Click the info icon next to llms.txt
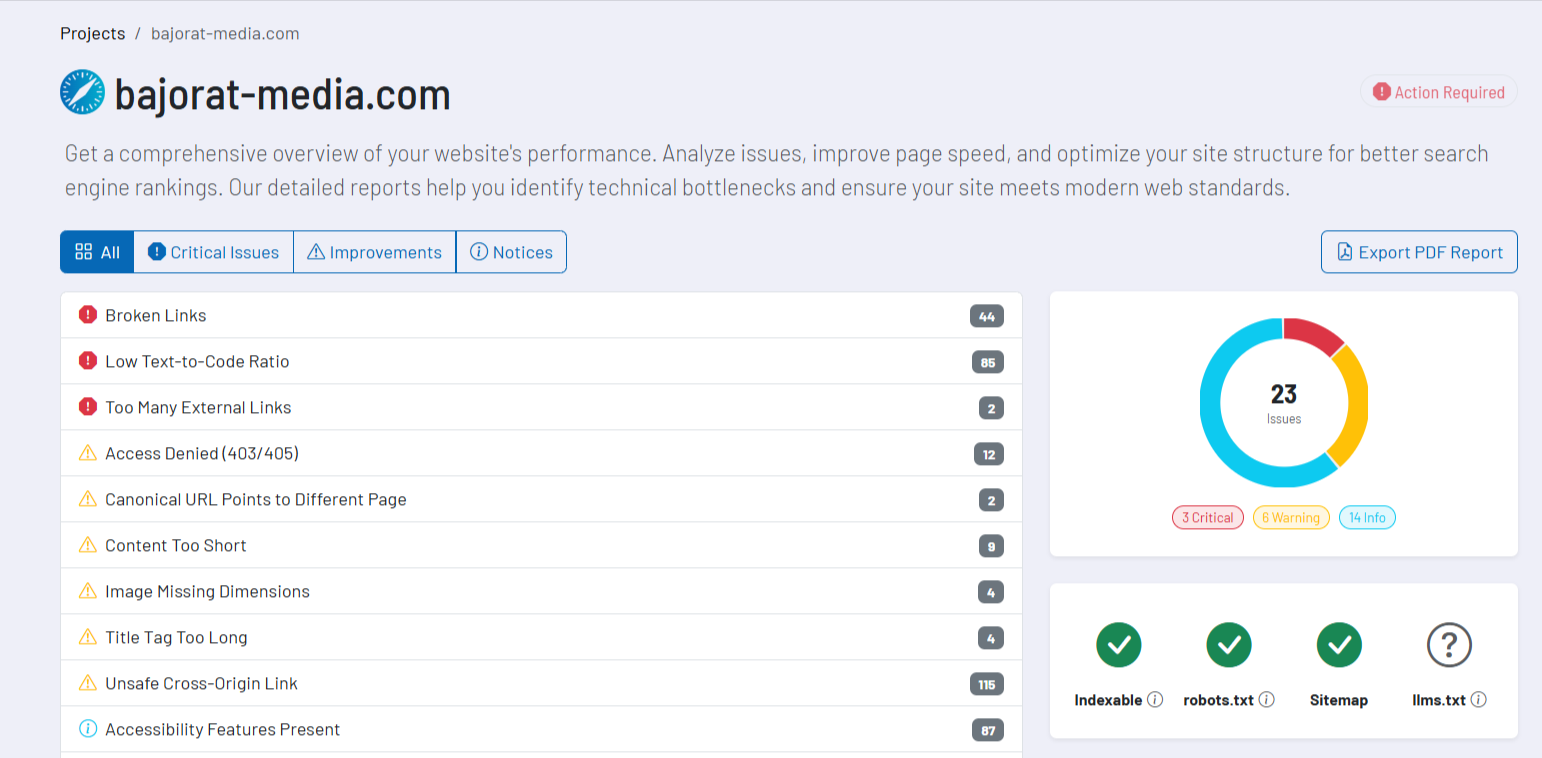The image size is (1542, 758). pyautogui.click(x=1479, y=700)
